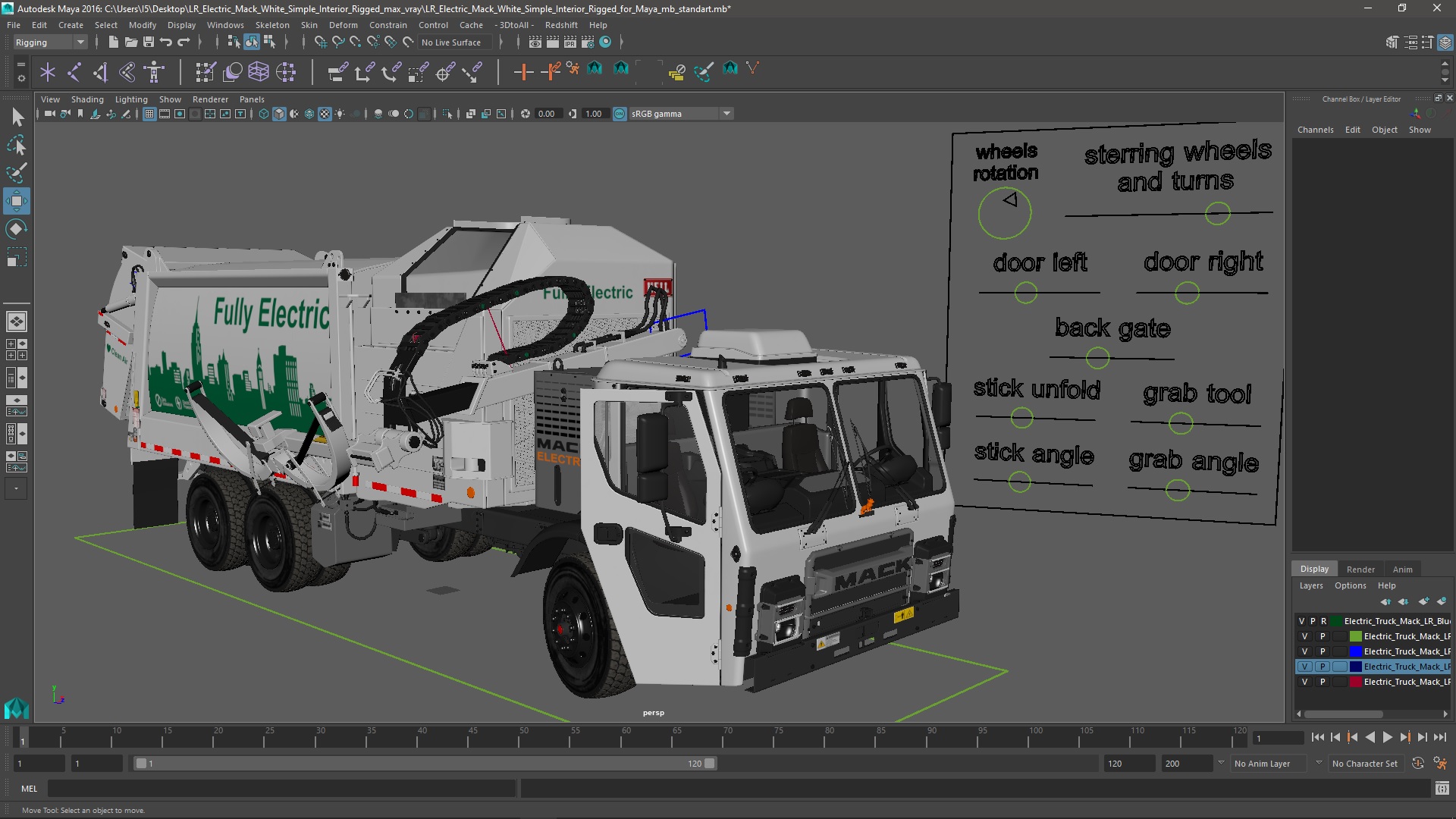Activate the Move tool in toolbox
This screenshot has width=1456, height=819.
17,201
